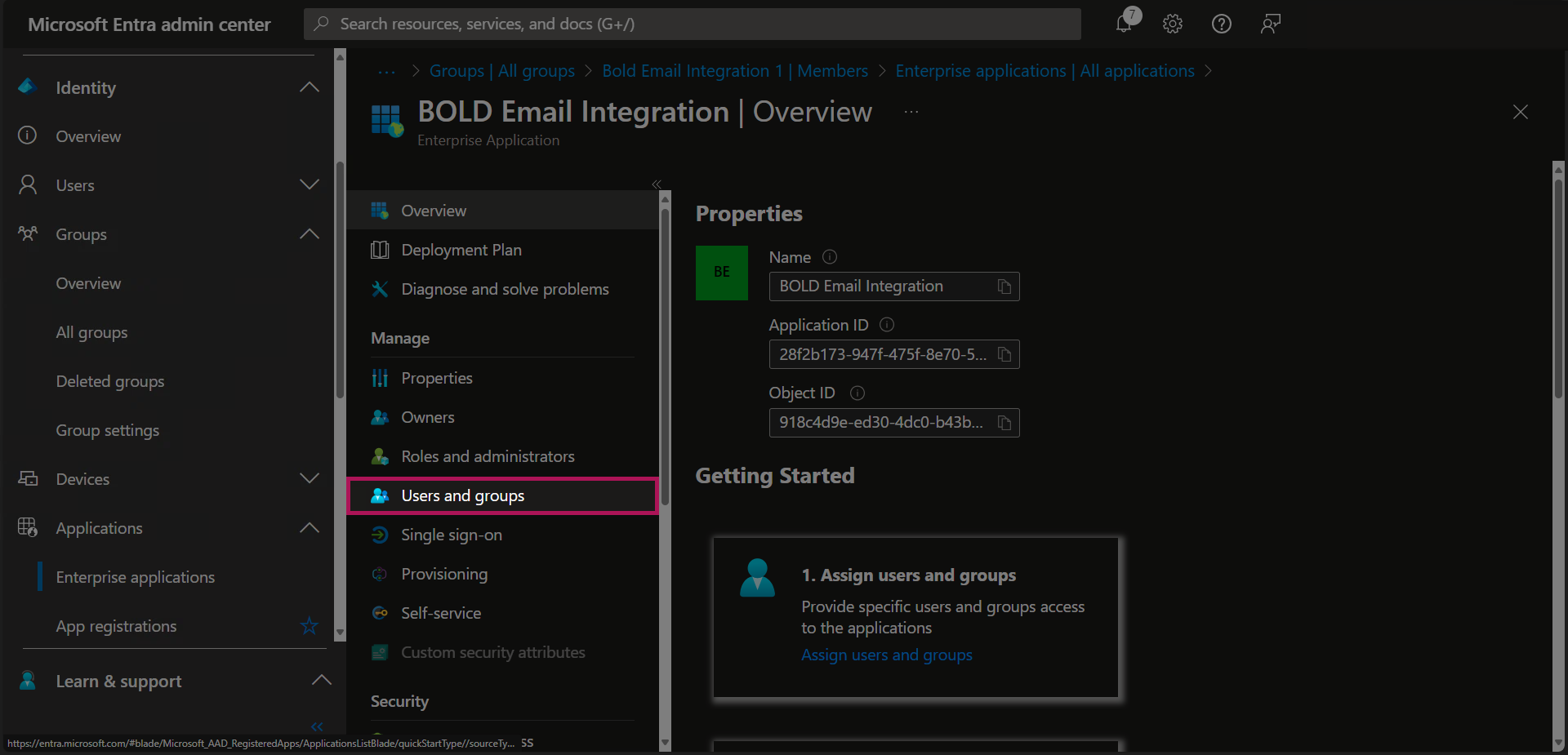Go to Groups | All groups breadcrumb
The width and height of the screenshot is (1568, 755).
(x=501, y=71)
